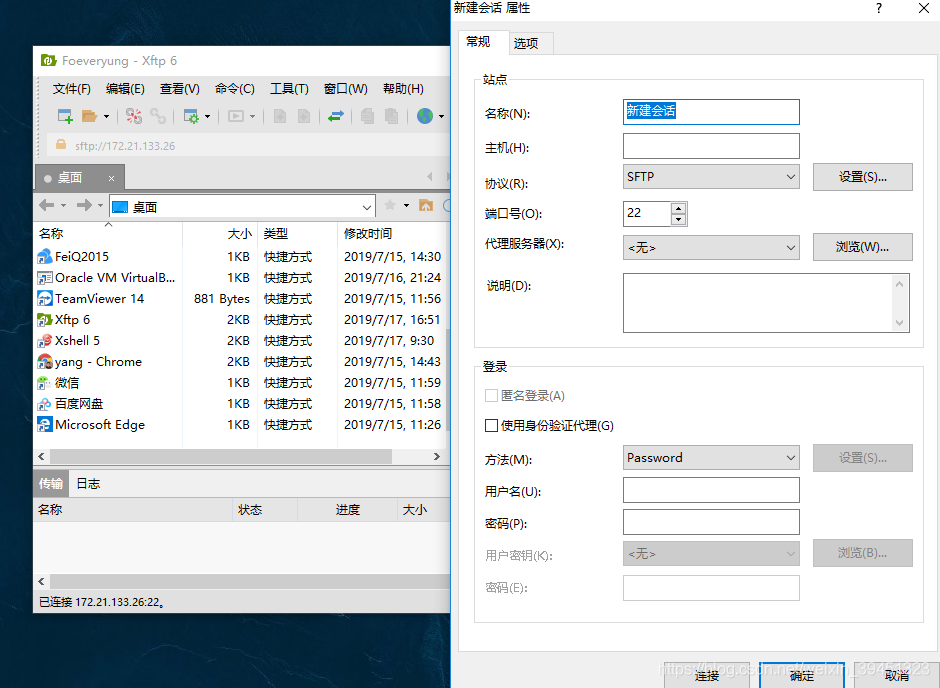Click the 主机(H) input field

(x=711, y=146)
